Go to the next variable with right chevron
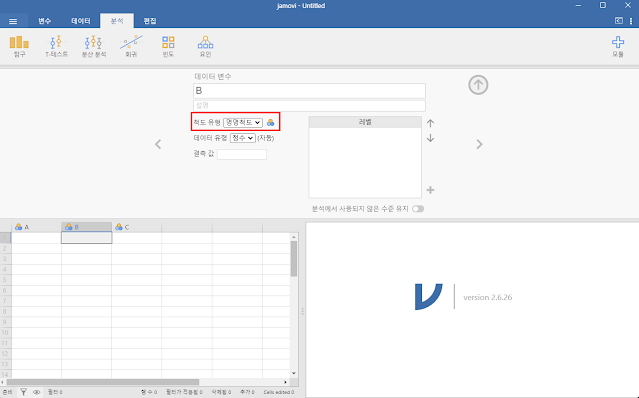 (x=479, y=144)
